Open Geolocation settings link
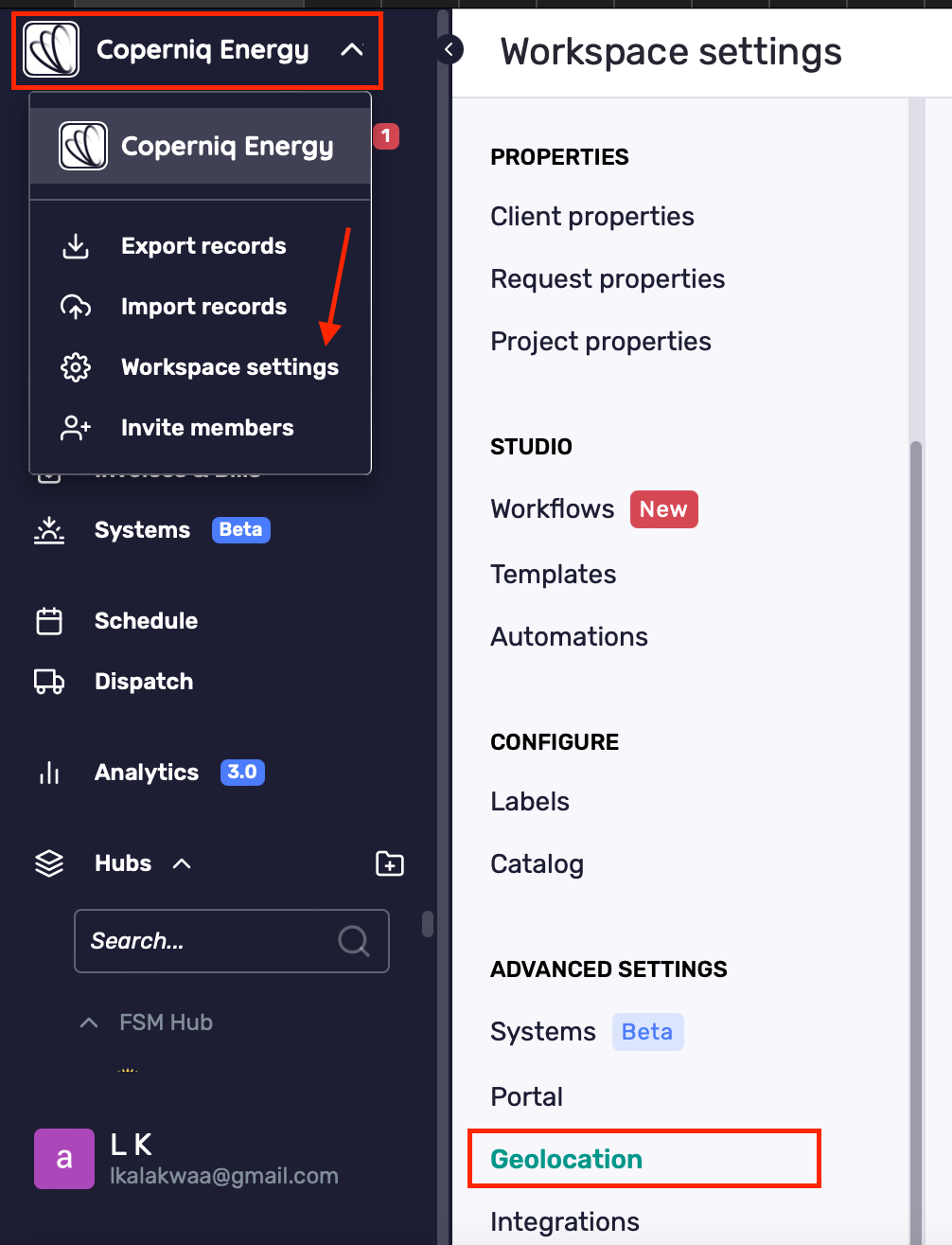The height and width of the screenshot is (1245, 952). 566,1159
